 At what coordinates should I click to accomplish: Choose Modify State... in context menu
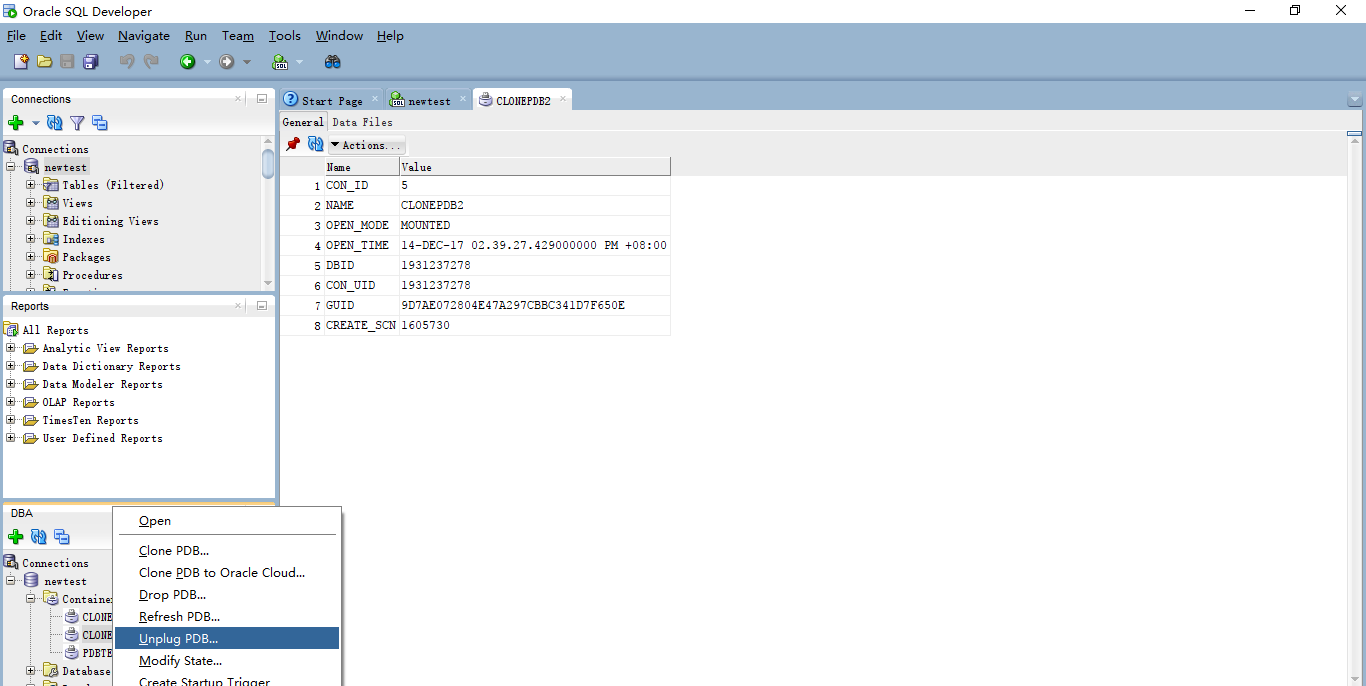tap(227, 661)
